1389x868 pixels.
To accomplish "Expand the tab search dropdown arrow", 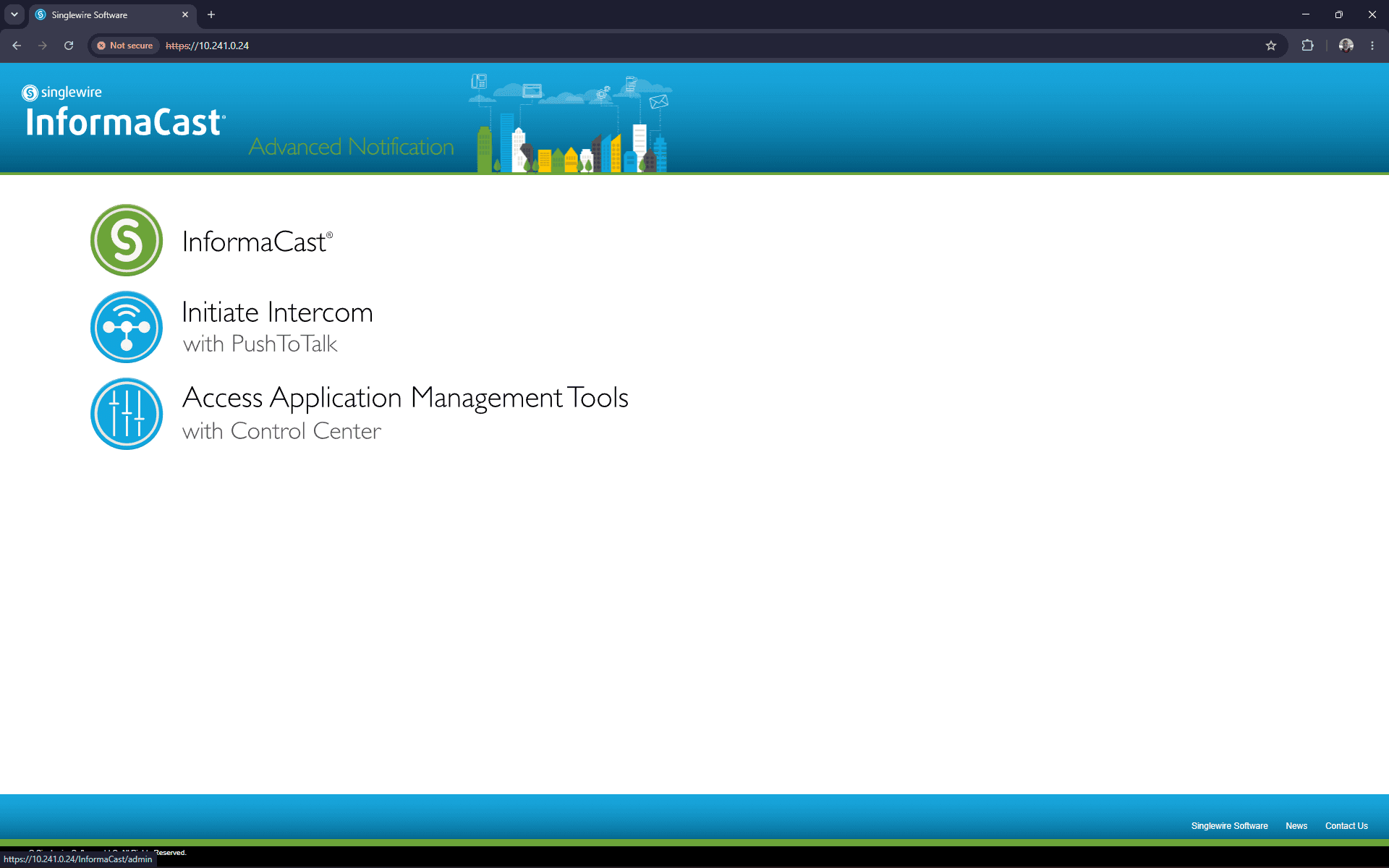I will point(14,14).
